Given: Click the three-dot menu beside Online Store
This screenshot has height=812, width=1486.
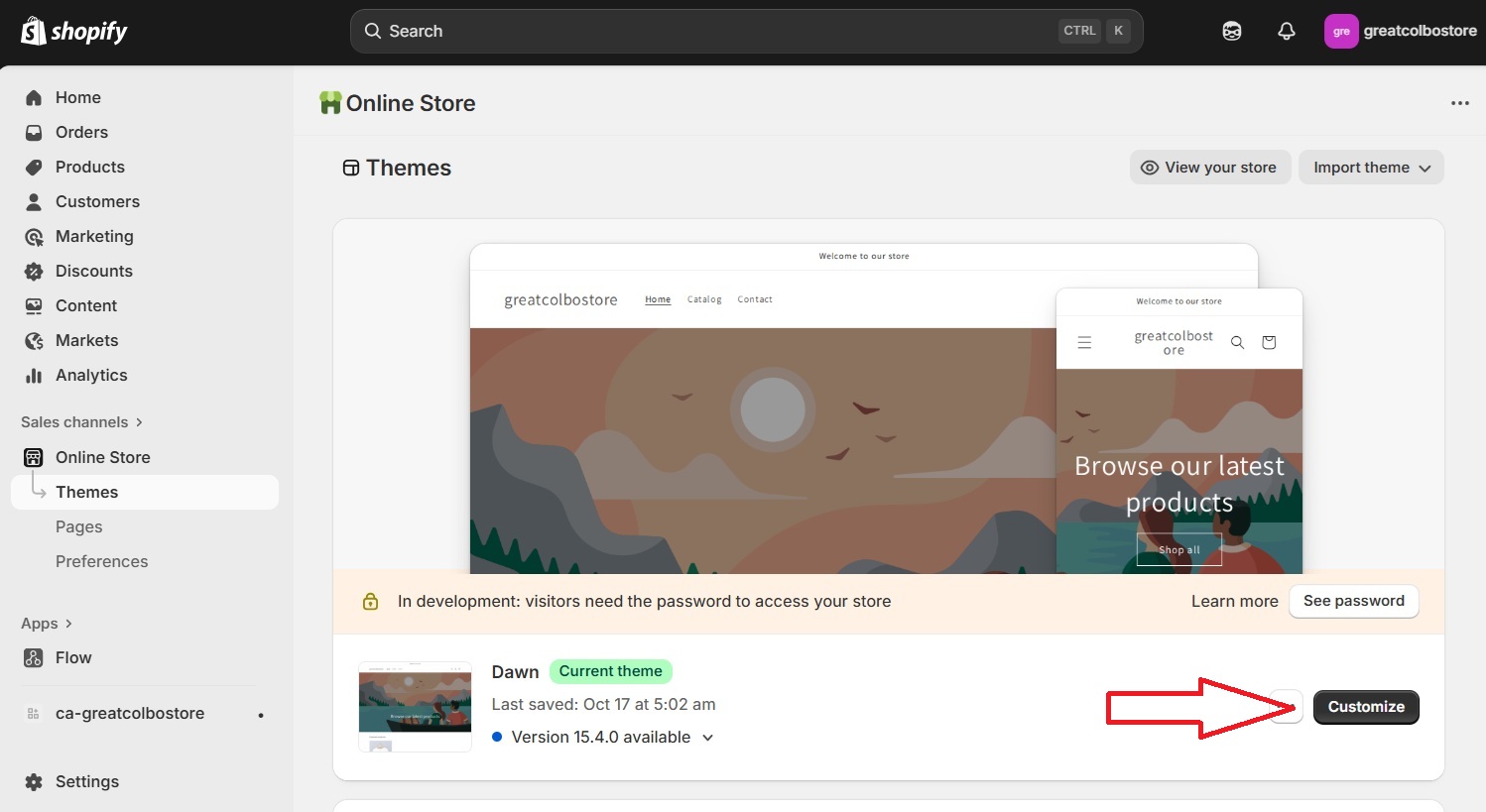Looking at the screenshot, I should 1459,103.
